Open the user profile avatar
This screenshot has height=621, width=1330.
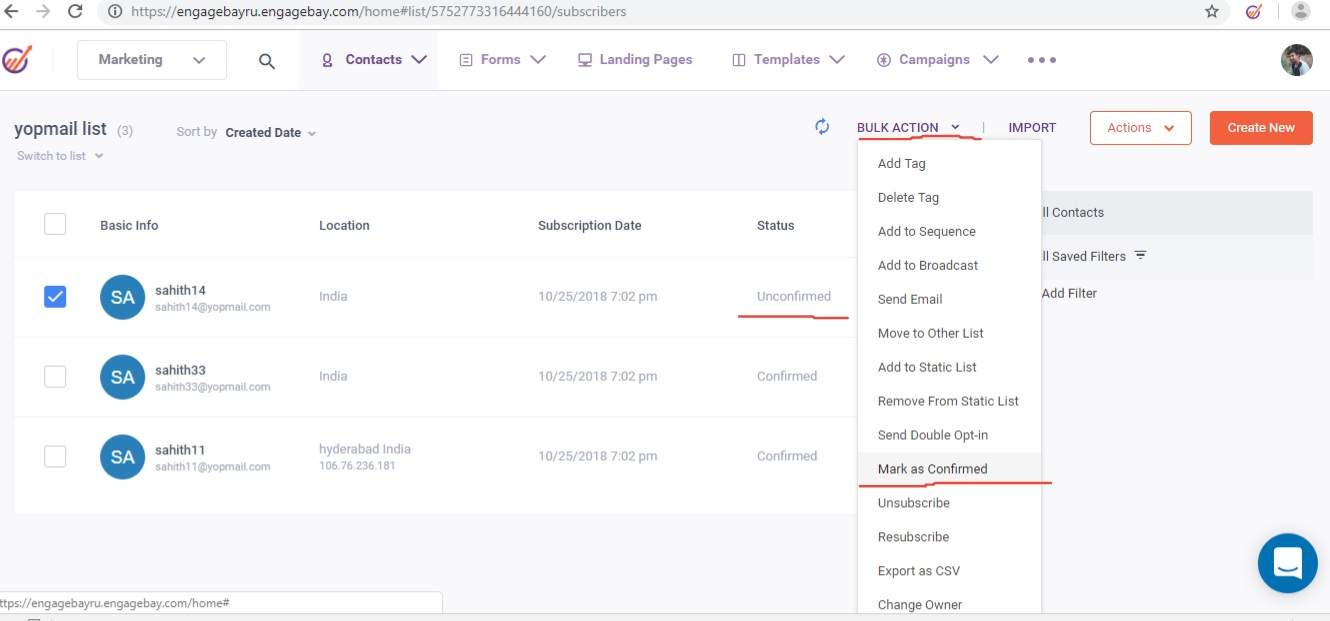tap(1296, 60)
